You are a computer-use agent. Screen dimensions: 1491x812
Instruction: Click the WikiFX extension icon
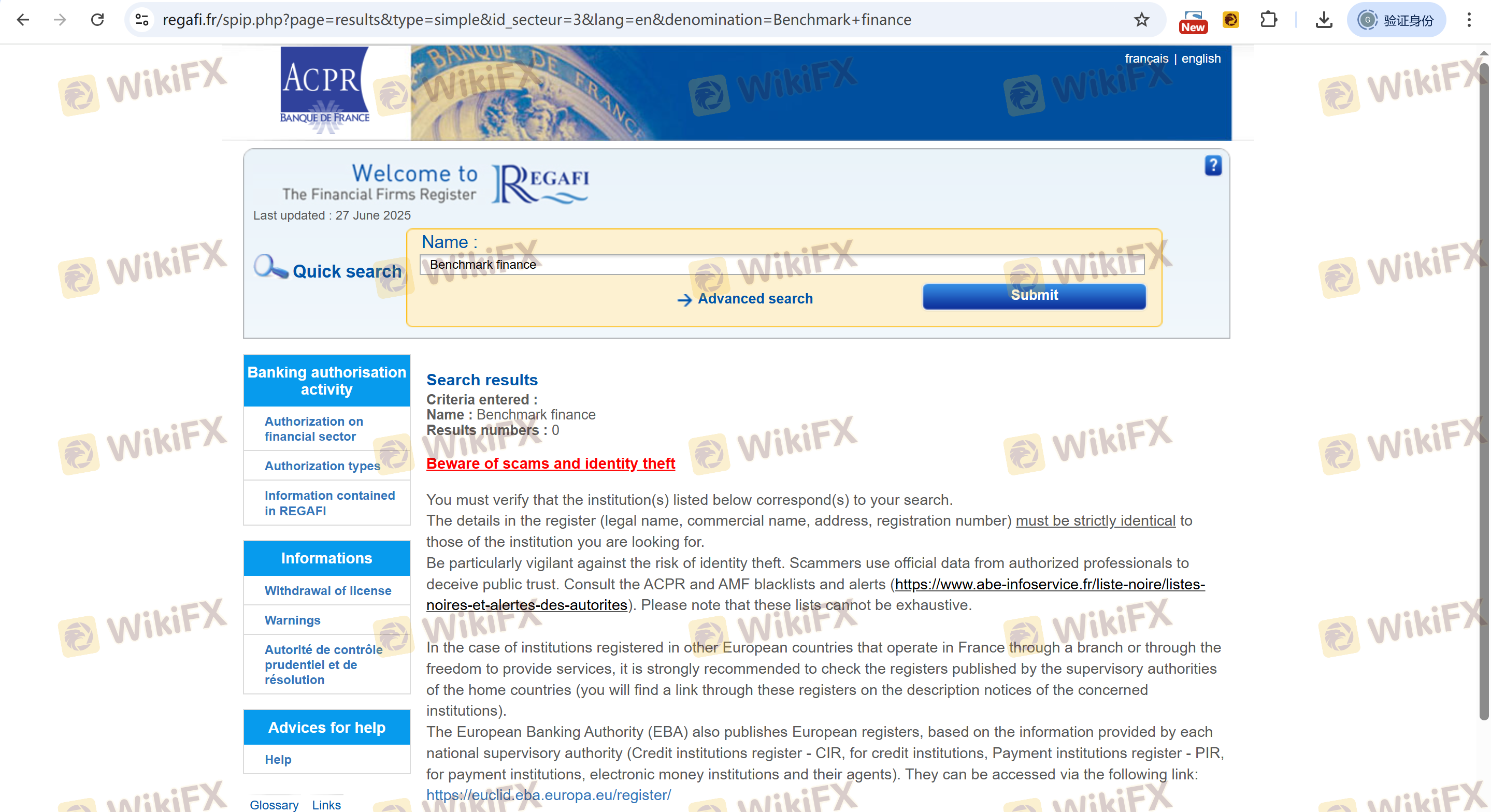[x=1230, y=20]
